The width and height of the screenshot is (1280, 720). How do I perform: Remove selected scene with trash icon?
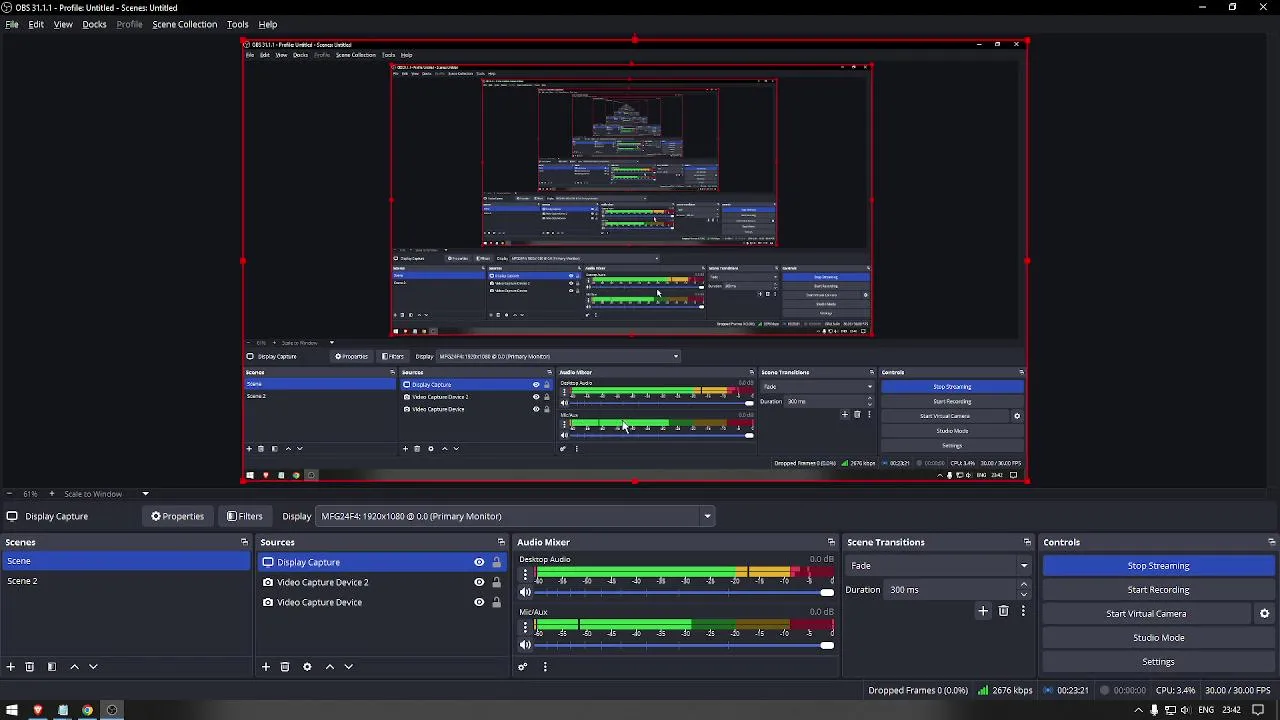click(29, 667)
